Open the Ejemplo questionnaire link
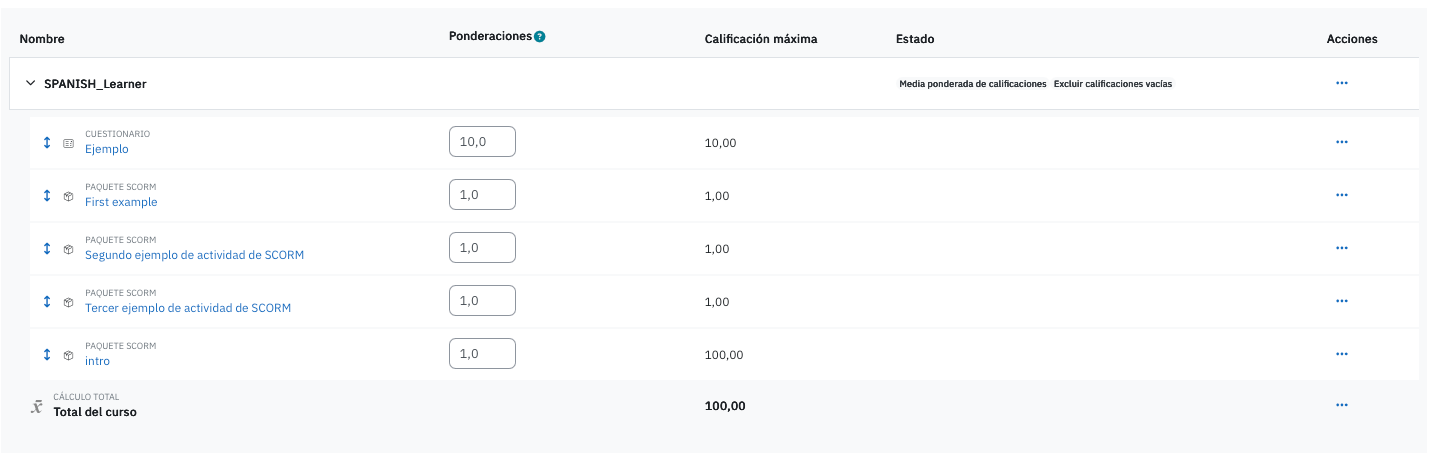 point(107,150)
